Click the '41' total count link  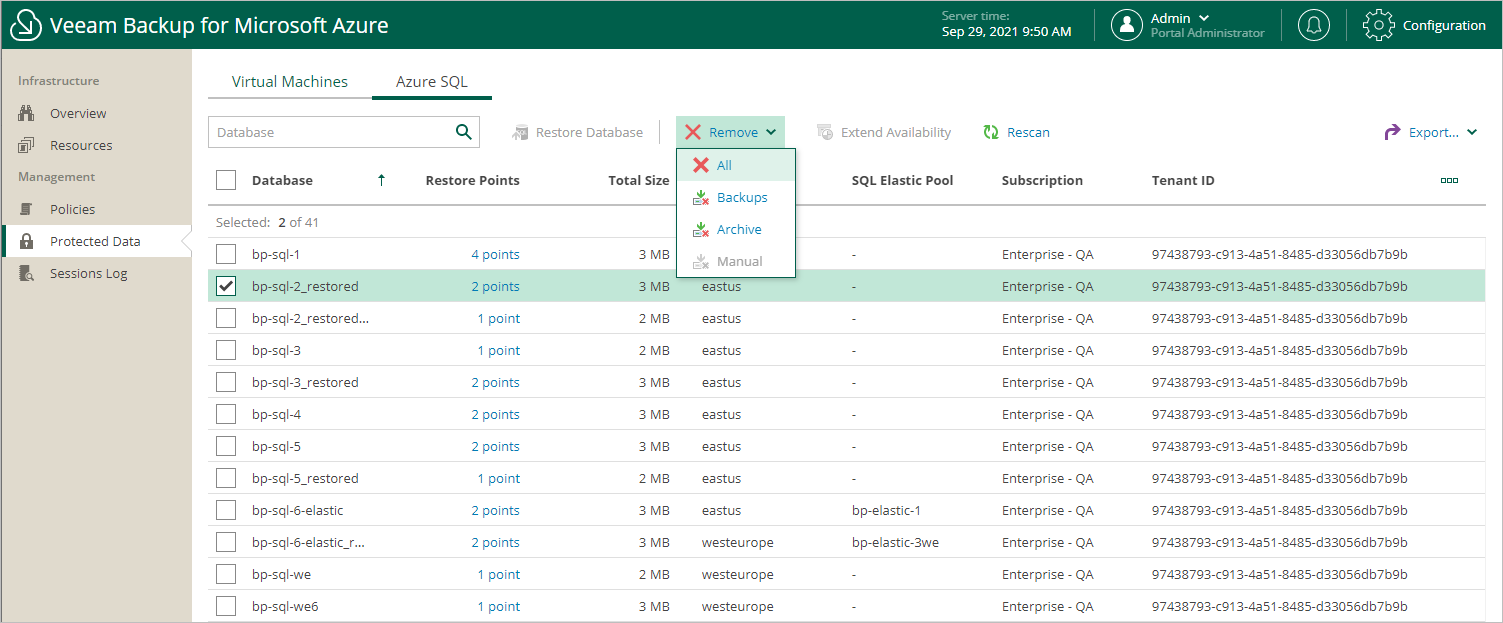(x=312, y=222)
